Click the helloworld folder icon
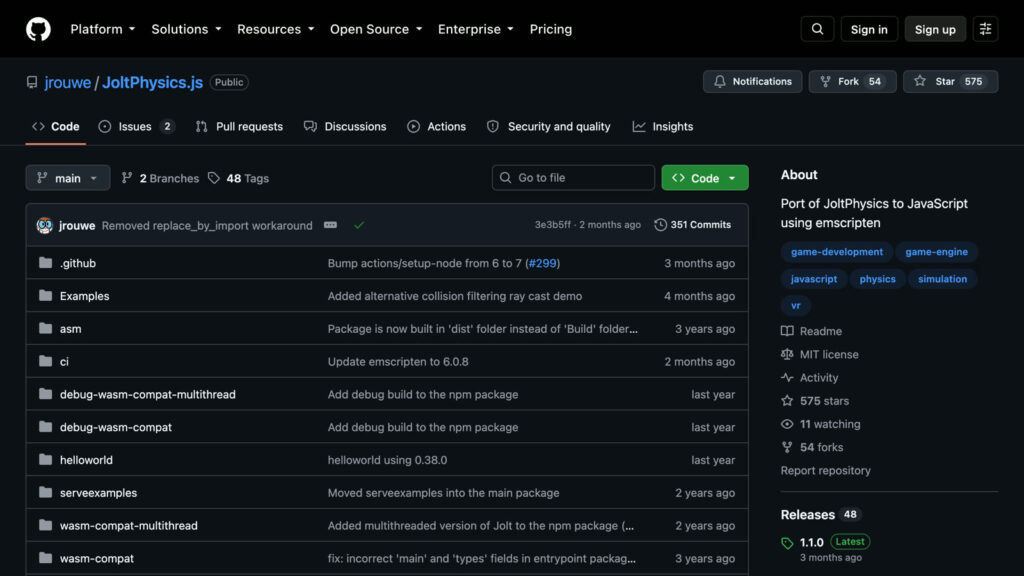1024x576 pixels. coord(45,459)
